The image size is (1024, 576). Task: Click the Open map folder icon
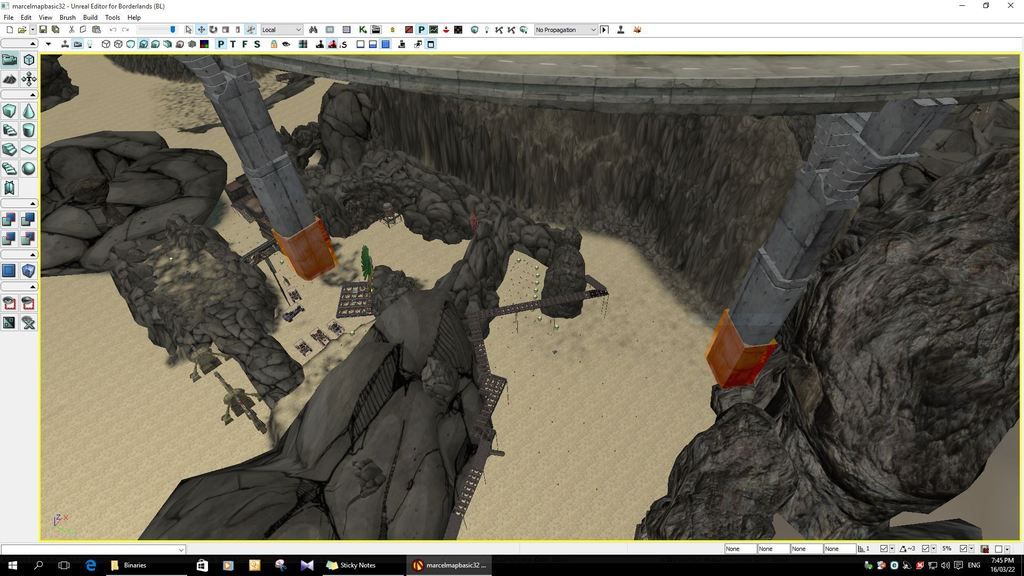[x=22, y=29]
